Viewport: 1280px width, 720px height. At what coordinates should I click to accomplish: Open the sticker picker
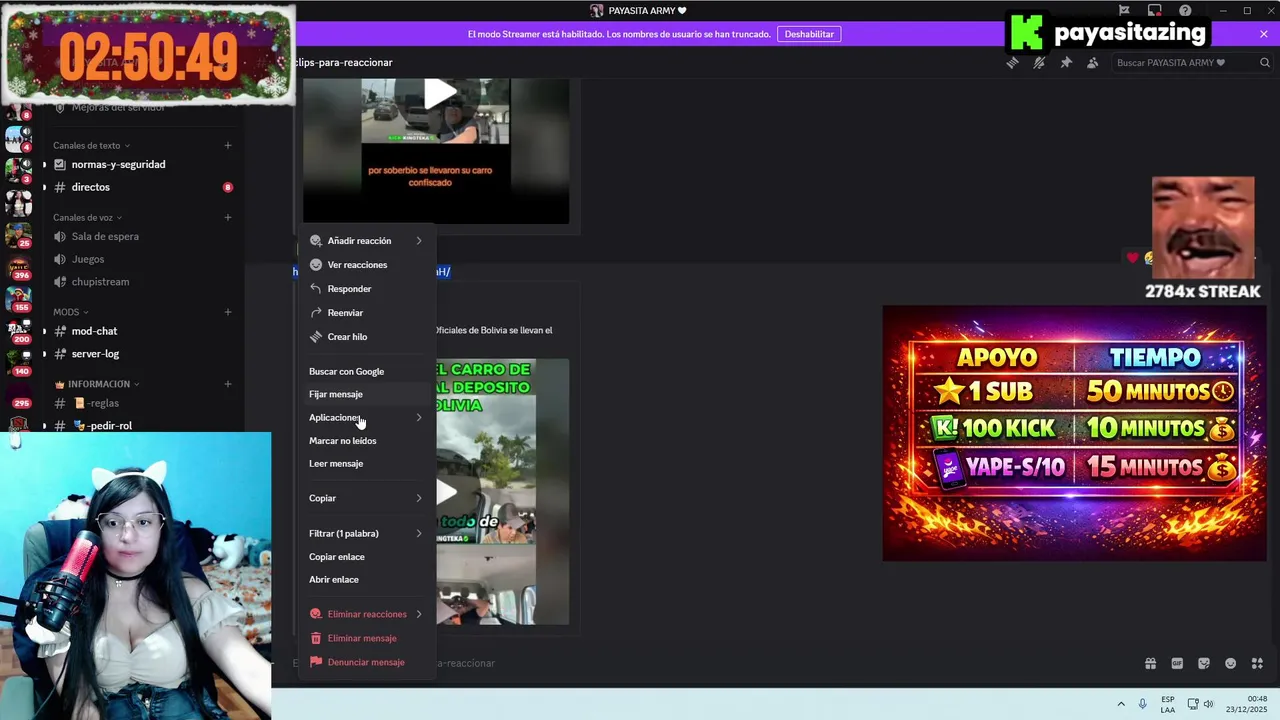[x=1204, y=663]
